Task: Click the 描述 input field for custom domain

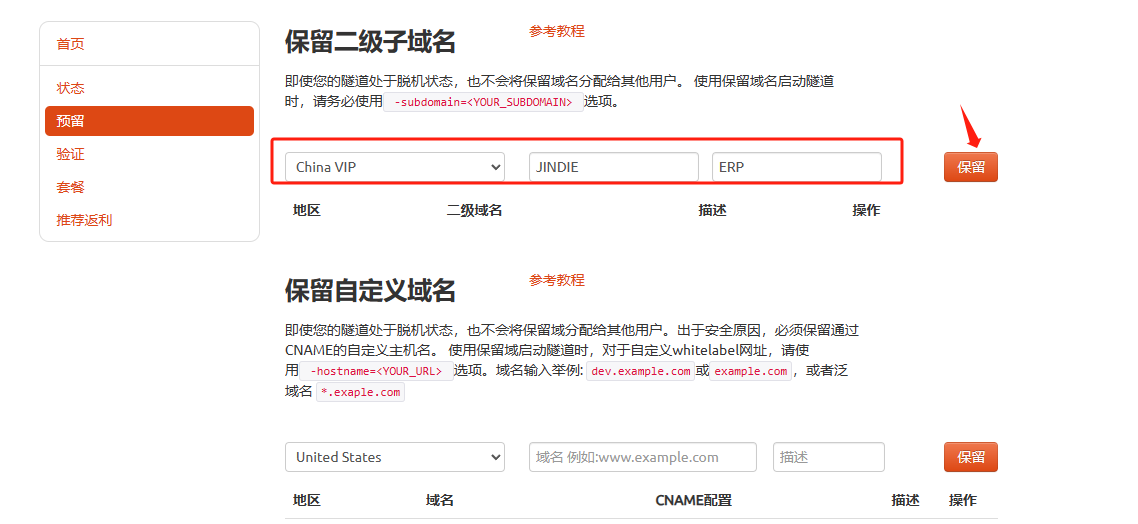Action: (829, 457)
